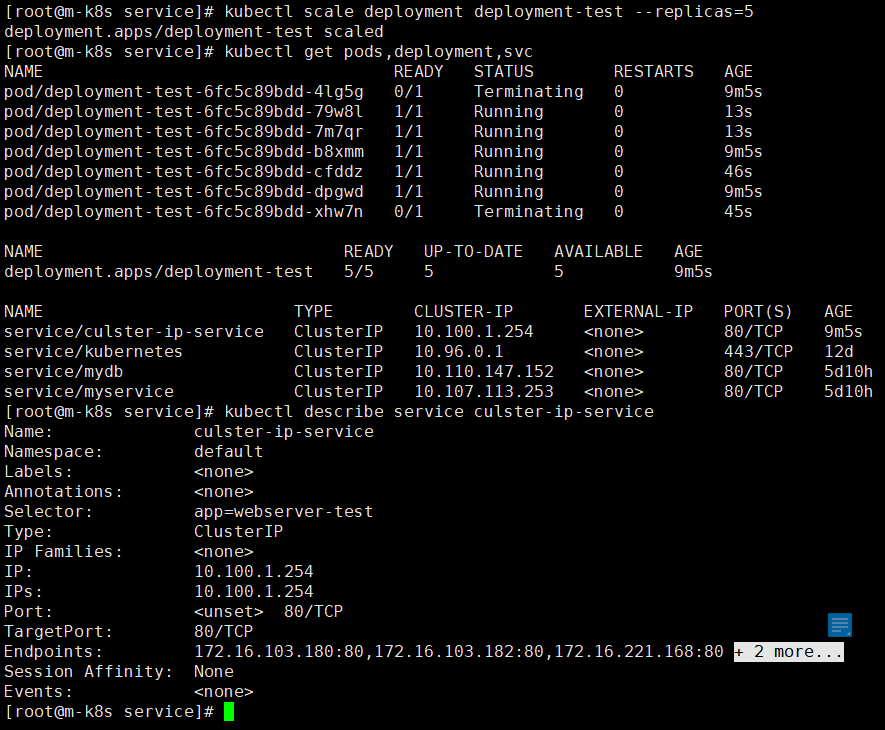Image resolution: width=885 pixels, height=730 pixels.
Task: Click the kubectl get pods,deployment,svc command
Action: pos(379,51)
